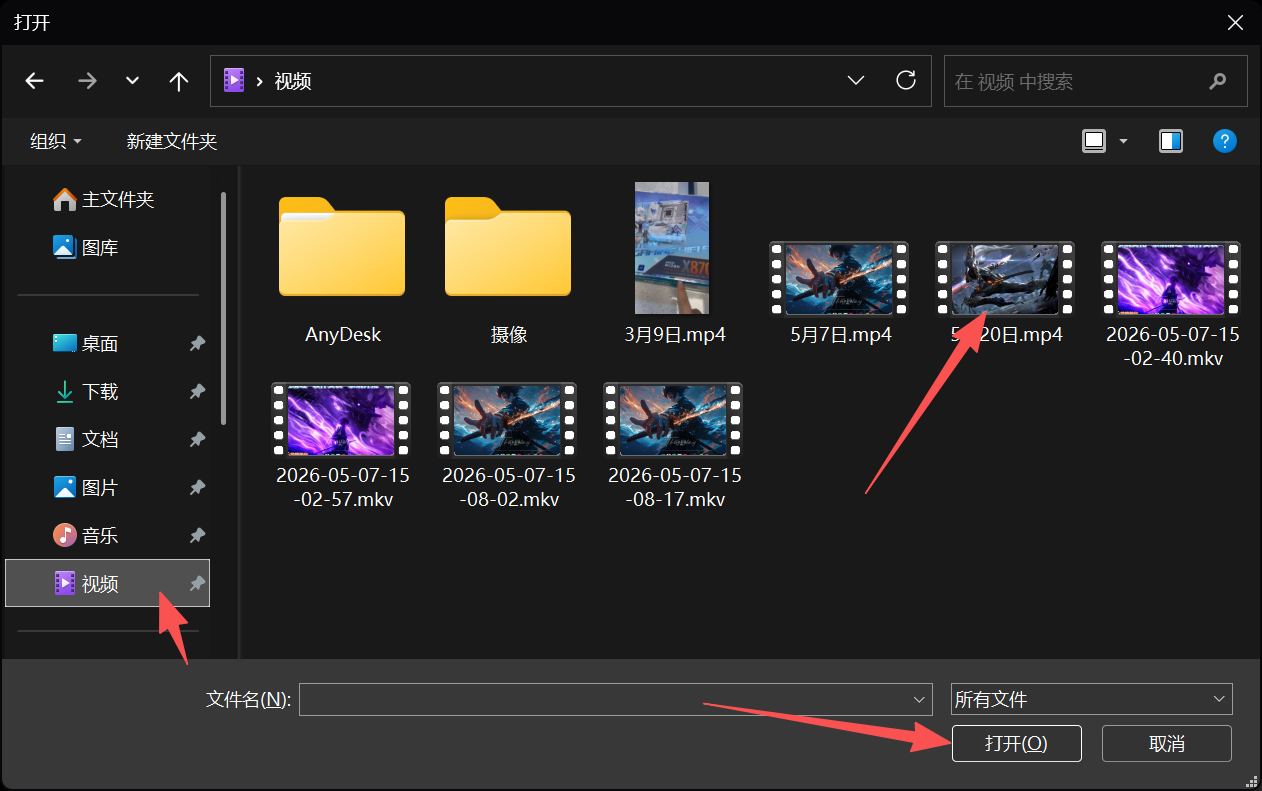Select 2026-05-07-15-02-40.mkv file

coord(1171,305)
